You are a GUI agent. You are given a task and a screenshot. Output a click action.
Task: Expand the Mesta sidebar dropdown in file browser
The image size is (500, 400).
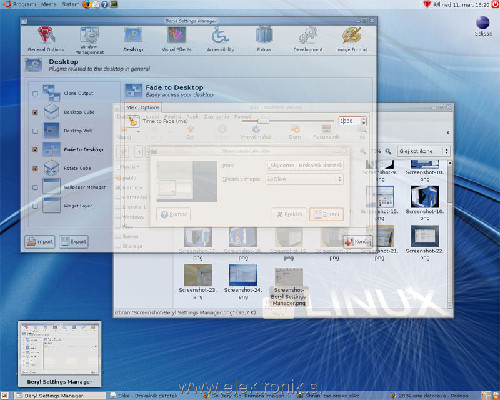coord(130,167)
